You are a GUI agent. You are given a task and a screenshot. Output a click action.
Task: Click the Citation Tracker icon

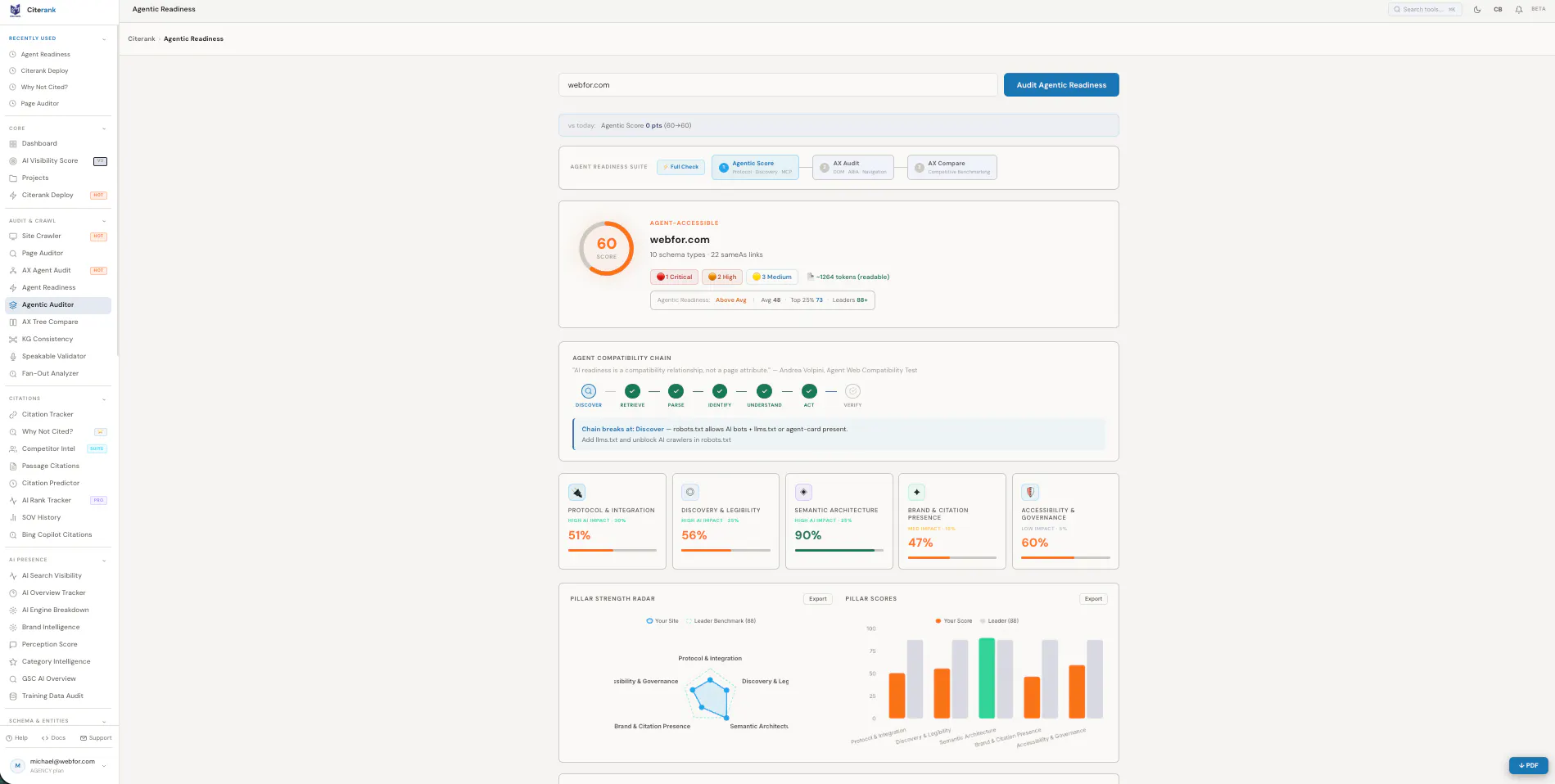click(13, 415)
